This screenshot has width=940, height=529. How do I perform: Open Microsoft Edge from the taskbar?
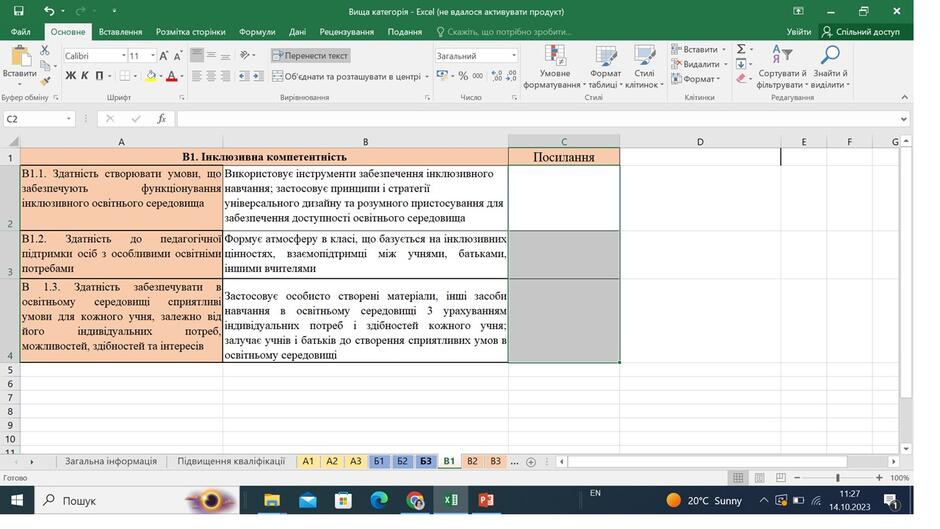pos(379,500)
